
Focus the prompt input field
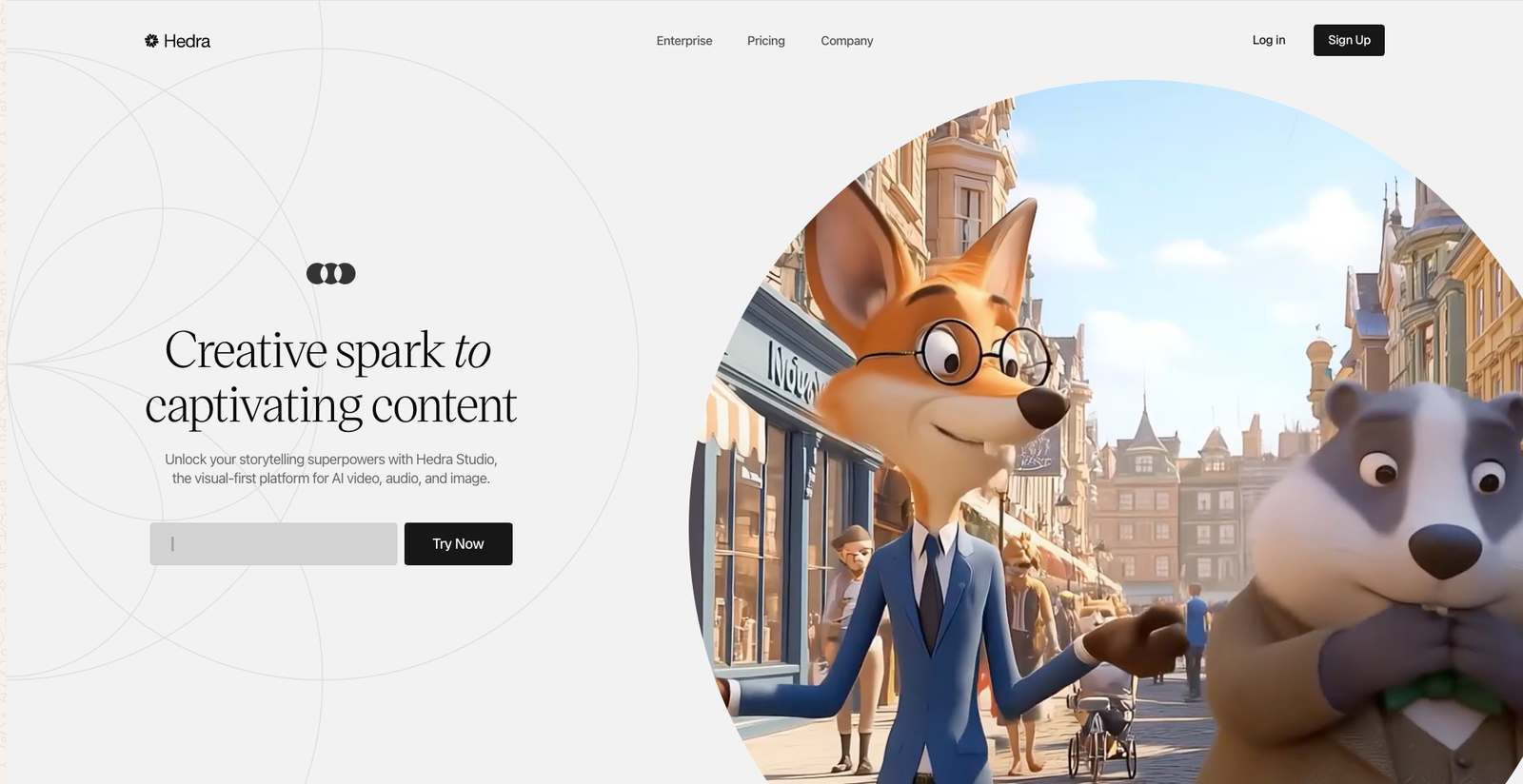[273, 544]
